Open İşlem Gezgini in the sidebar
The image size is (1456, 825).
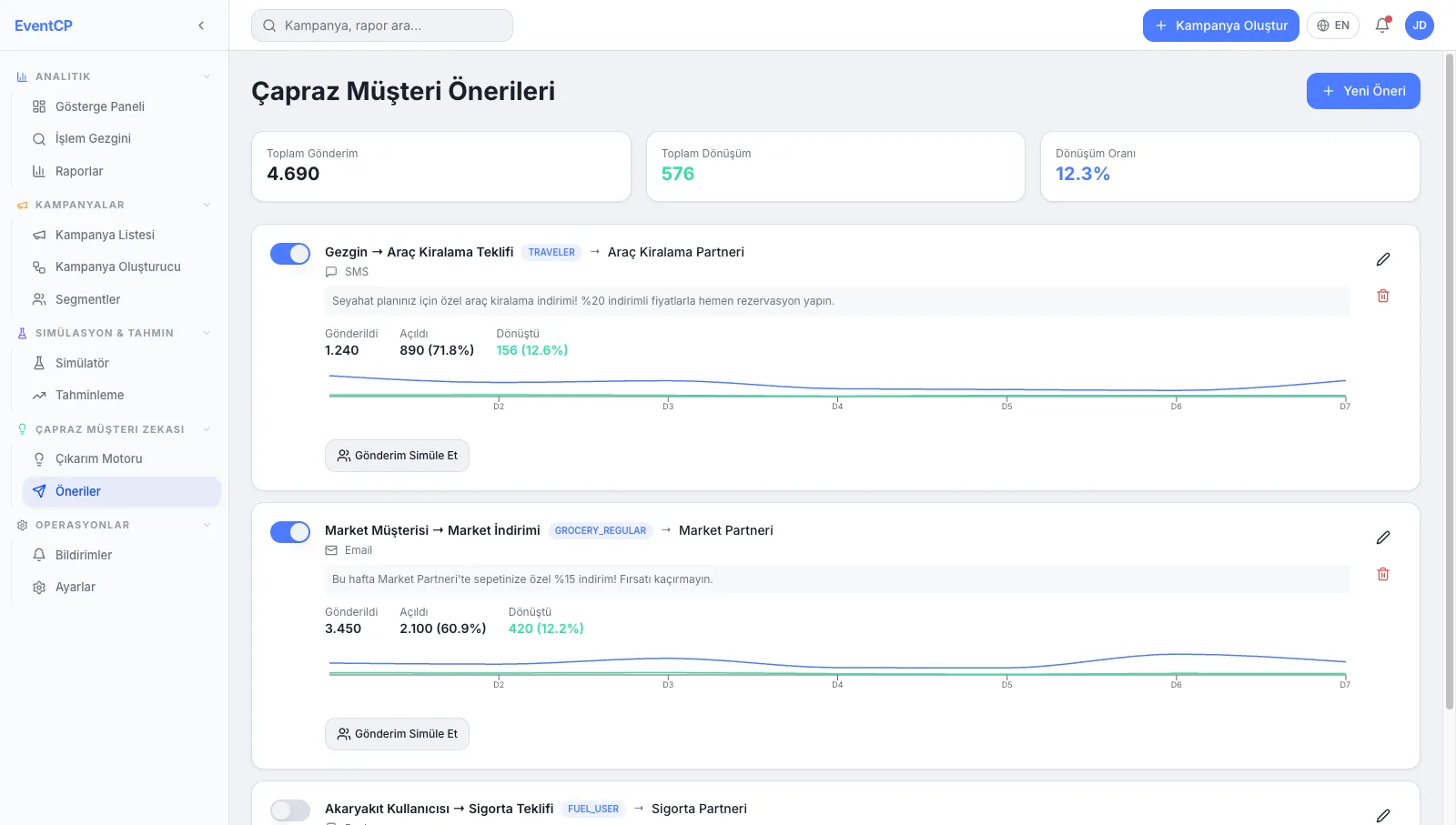pyautogui.click(x=121, y=138)
